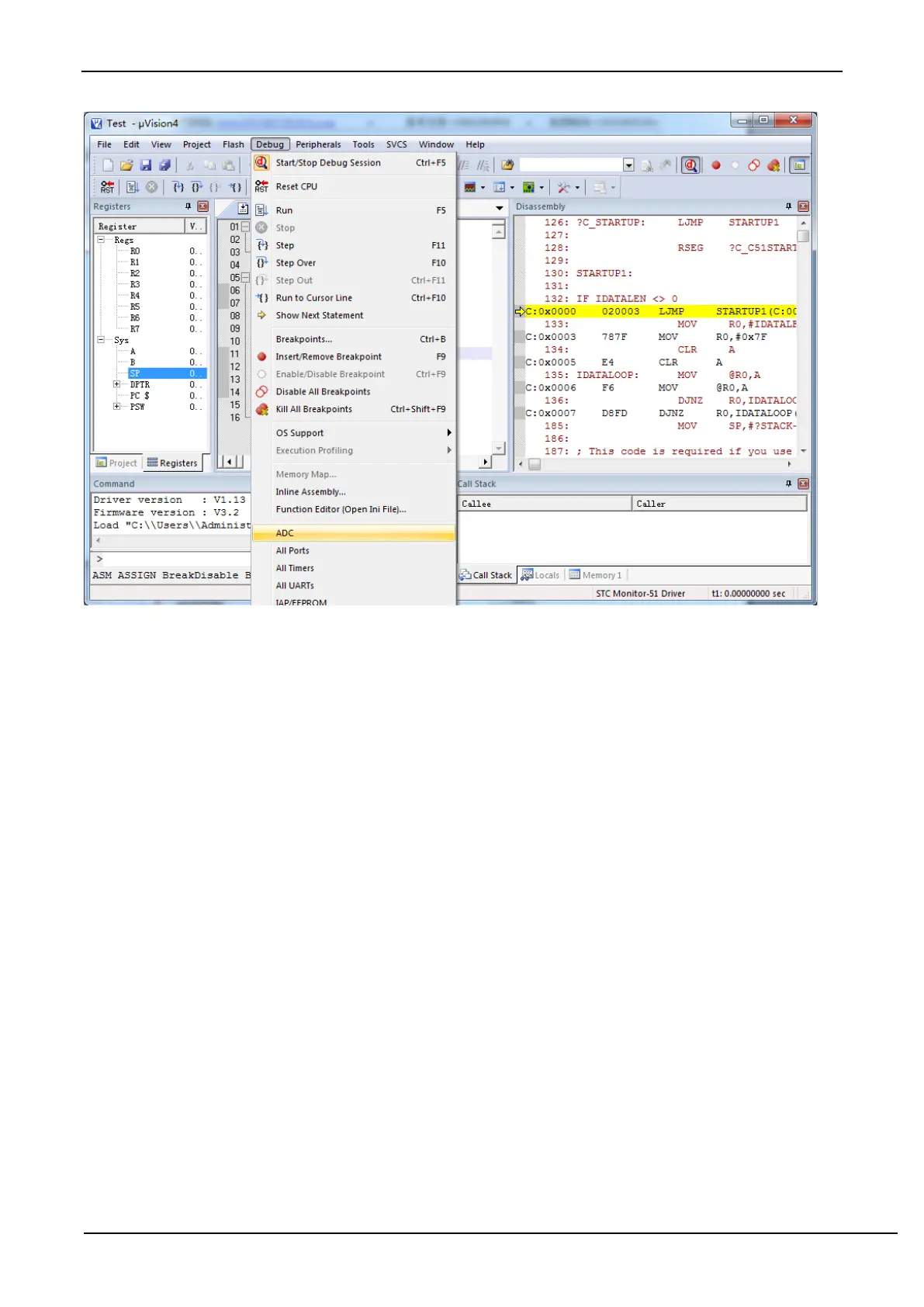Choose Show Next Statement entry
Viewport: 924px width, 1307px height.
[x=354, y=315]
